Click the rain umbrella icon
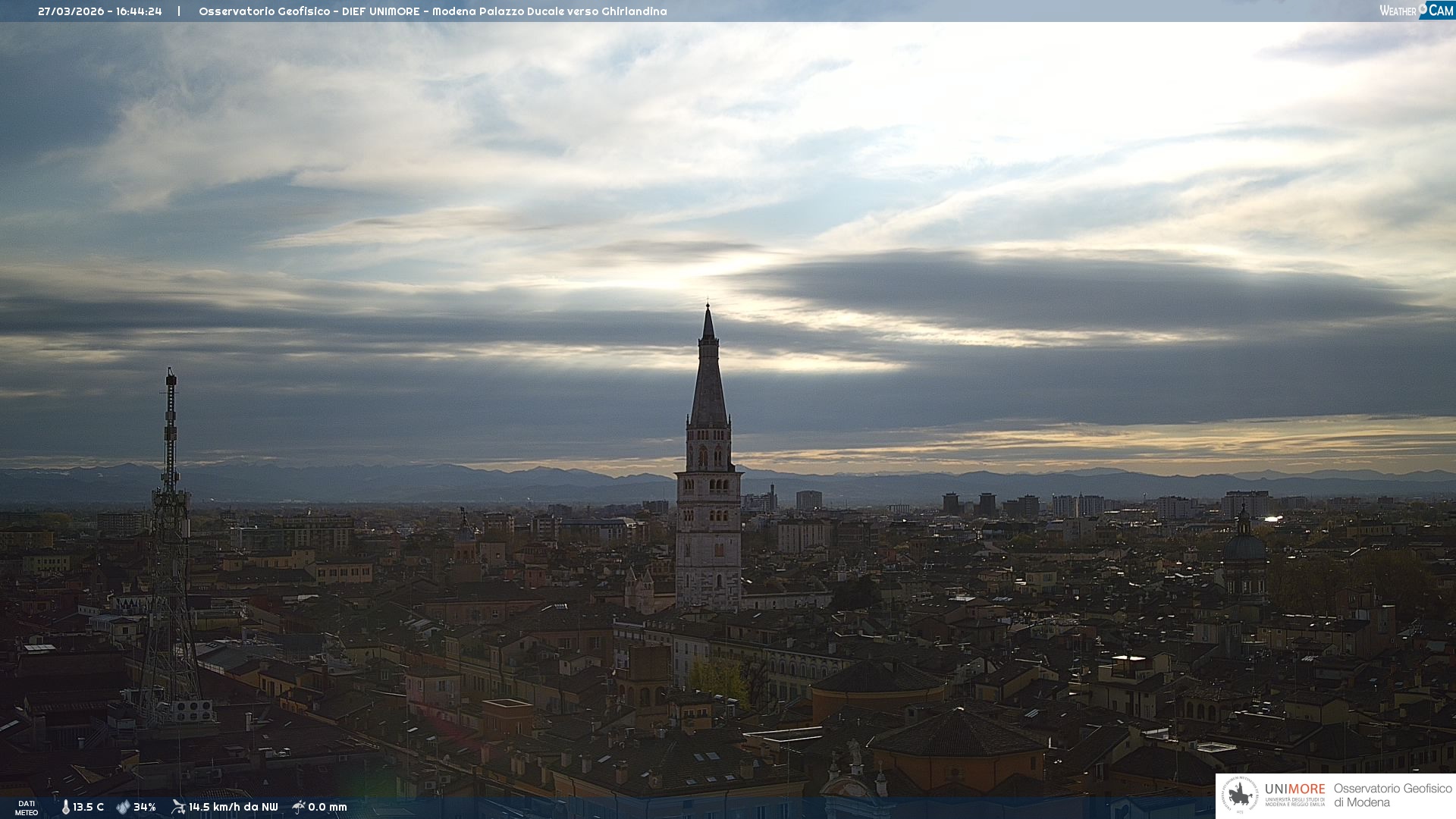The image size is (1456, 819). (x=299, y=807)
